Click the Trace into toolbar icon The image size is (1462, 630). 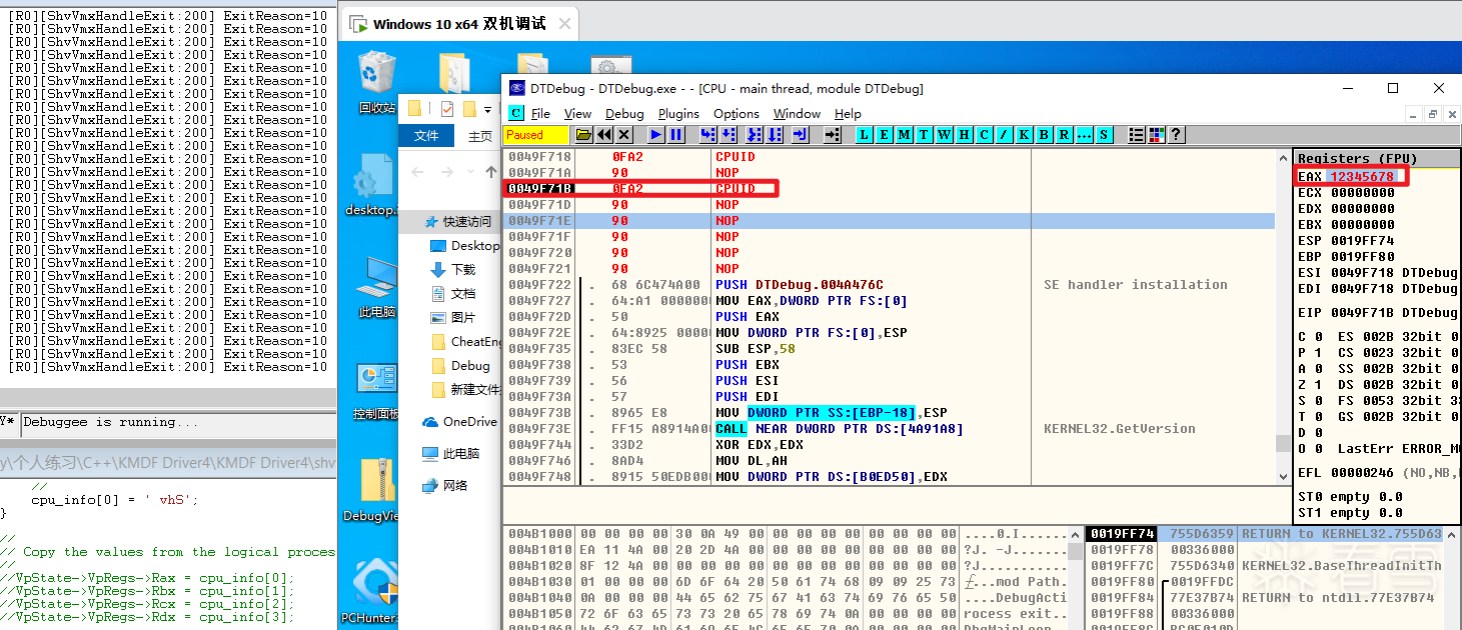click(x=755, y=134)
